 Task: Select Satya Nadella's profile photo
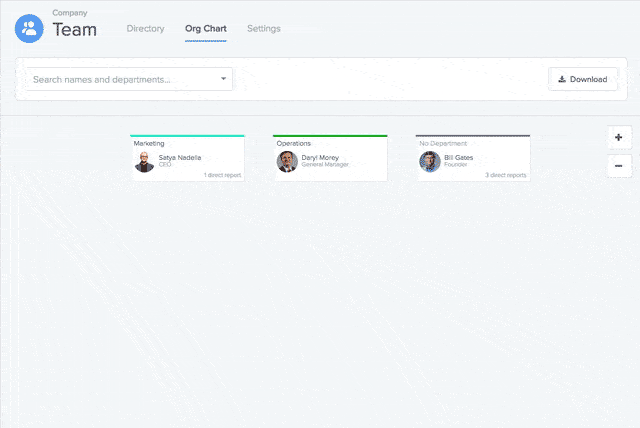pyautogui.click(x=145, y=162)
